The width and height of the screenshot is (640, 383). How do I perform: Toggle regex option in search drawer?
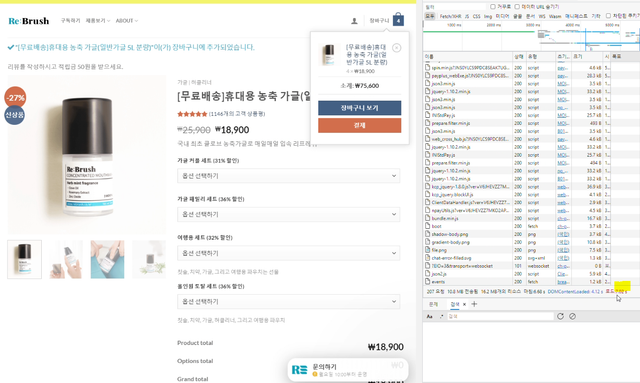point(441,316)
